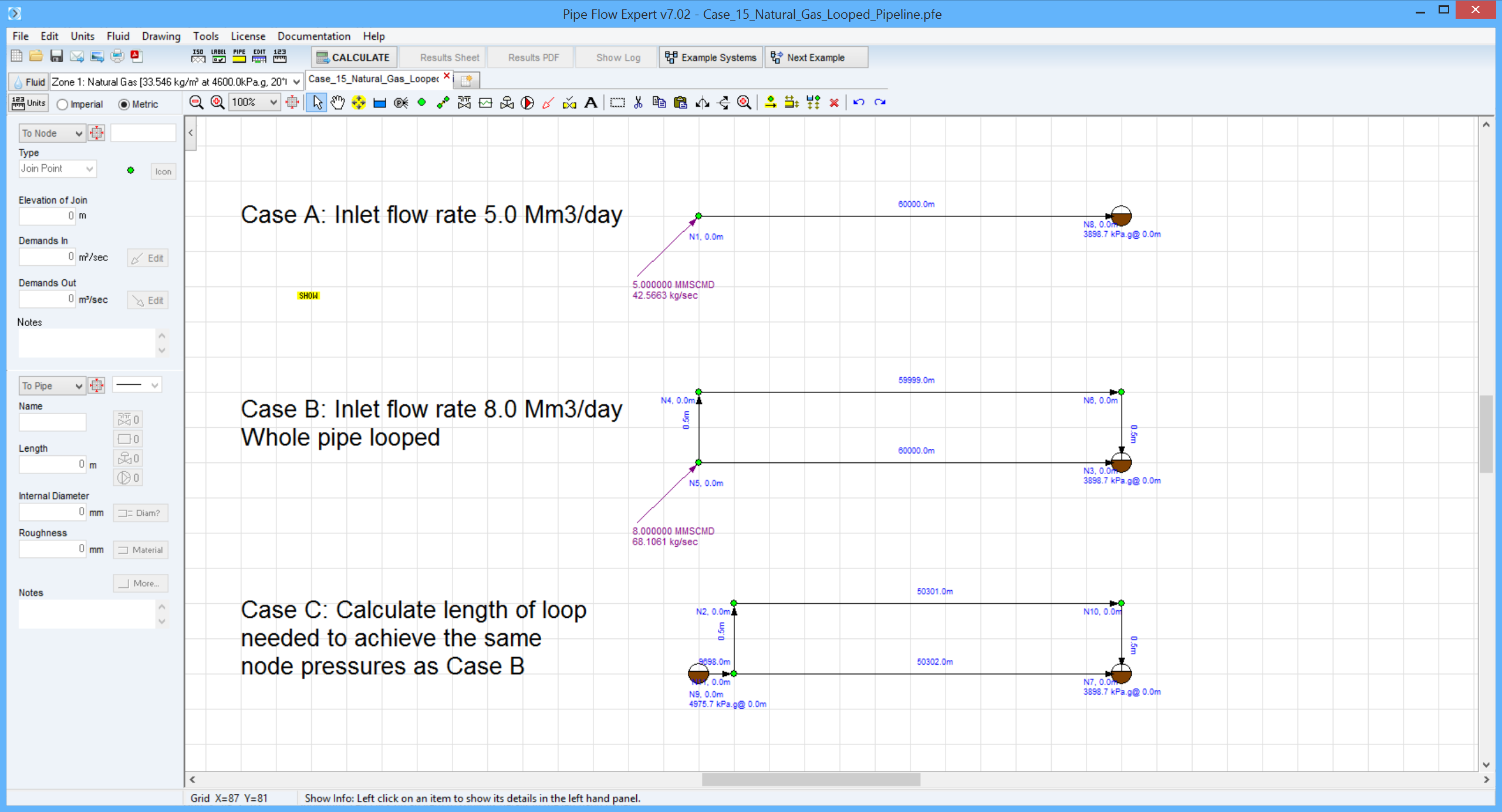Select the Metric units radio button
This screenshot has height=812, width=1502.
pos(124,104)
